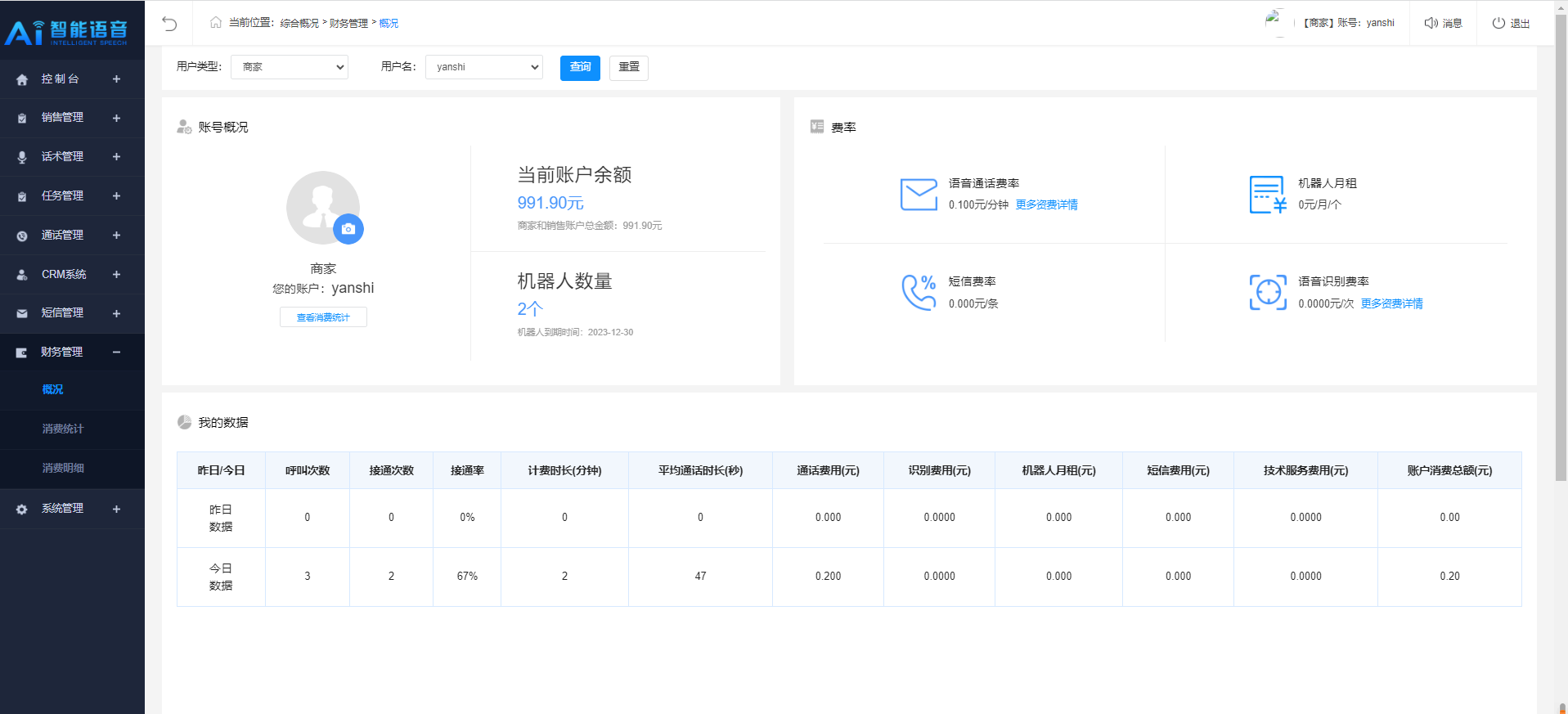Click the 接通率 column header

pos(467,470)
